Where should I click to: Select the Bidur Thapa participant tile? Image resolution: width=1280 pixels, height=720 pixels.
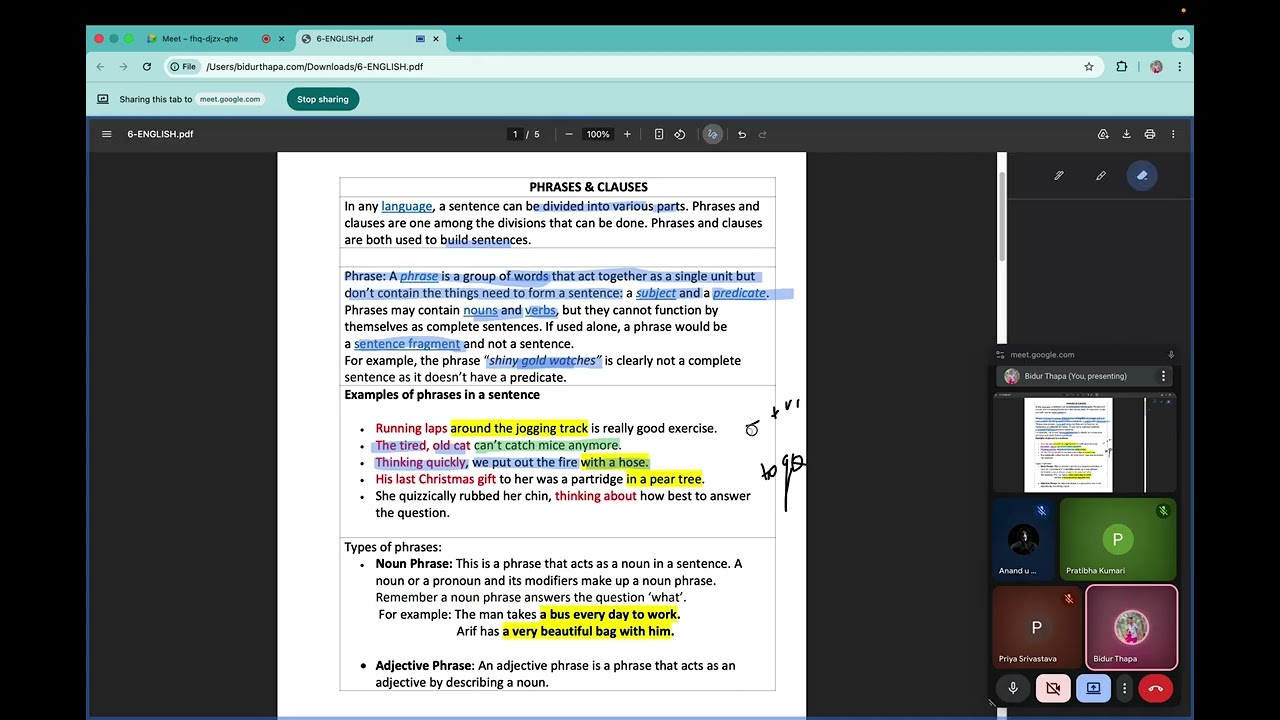coord(1131,627)
